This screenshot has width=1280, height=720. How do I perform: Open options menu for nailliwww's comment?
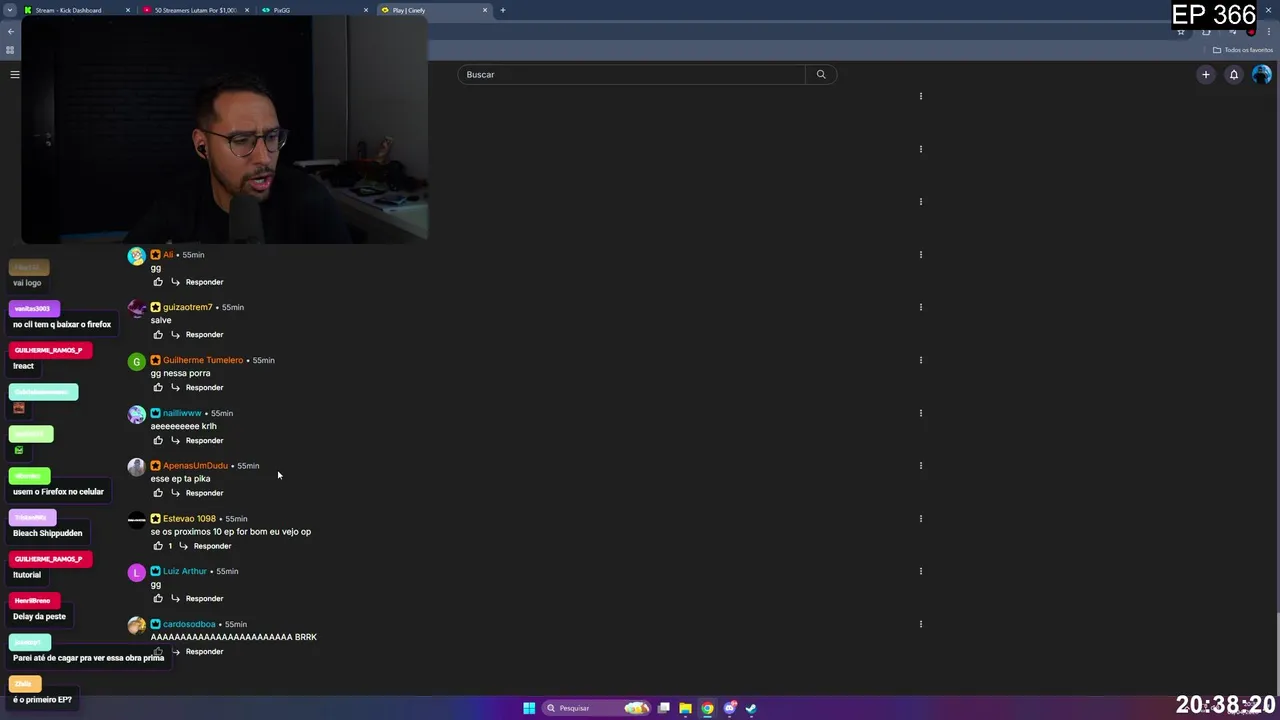point(920,413)
